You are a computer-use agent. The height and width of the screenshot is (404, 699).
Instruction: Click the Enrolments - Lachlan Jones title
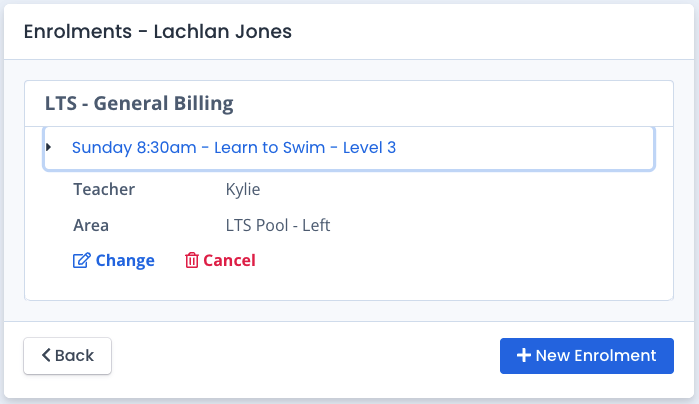pyautogui.click(x=158, y=32)
